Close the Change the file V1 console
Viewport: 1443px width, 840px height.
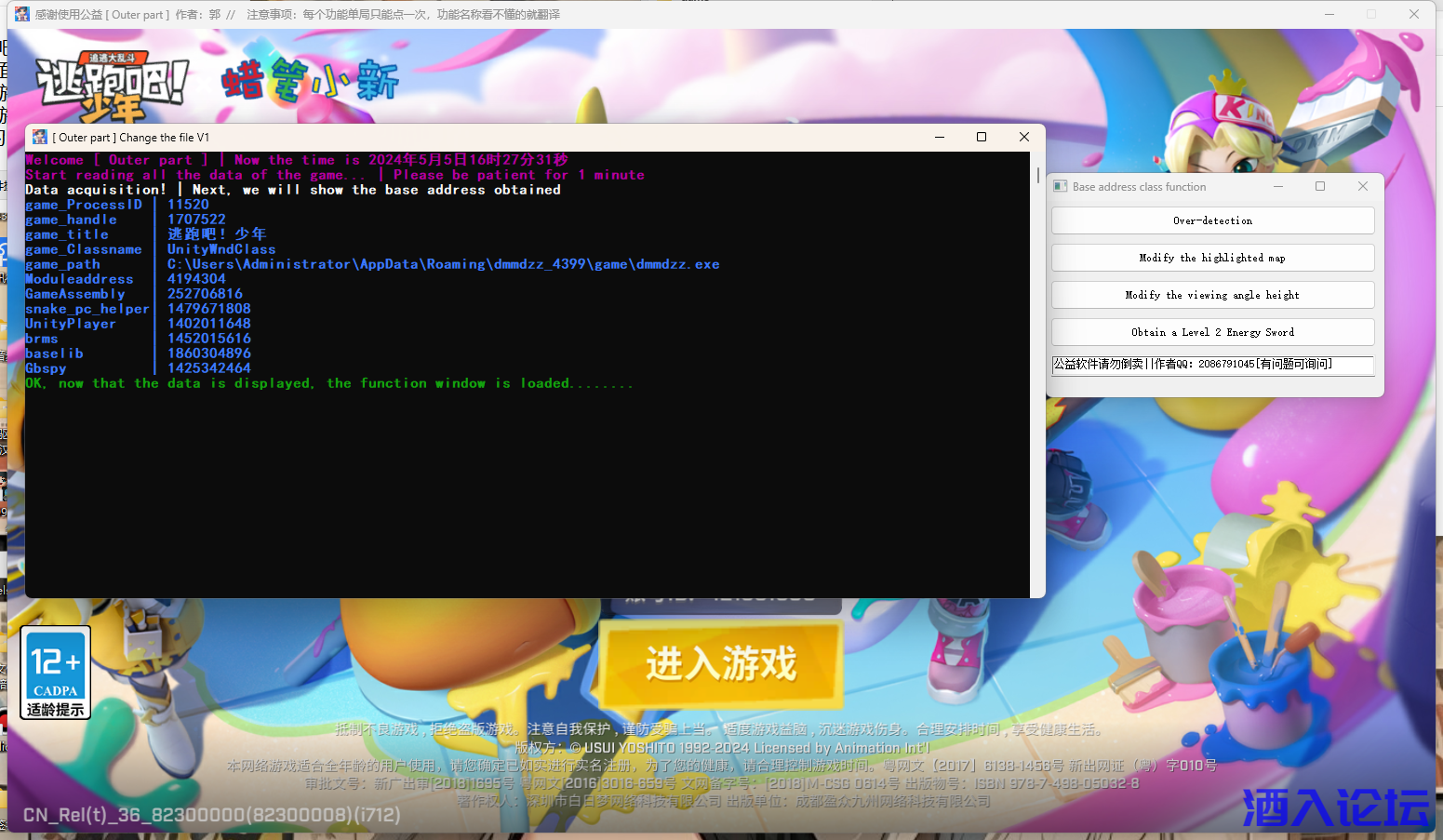pos(1024,138)
